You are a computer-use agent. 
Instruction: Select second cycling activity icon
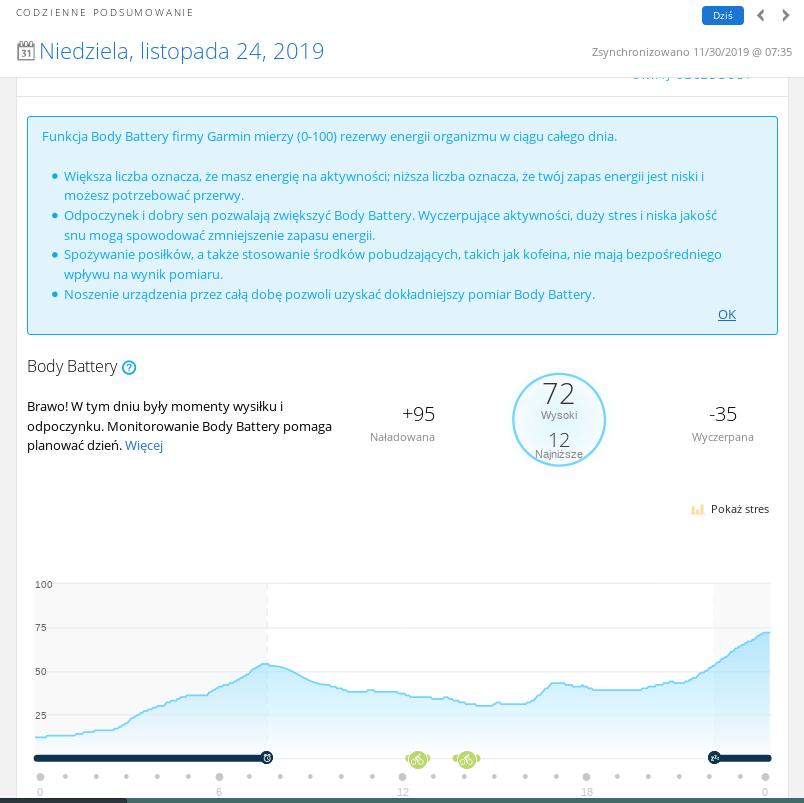[466, 759]
